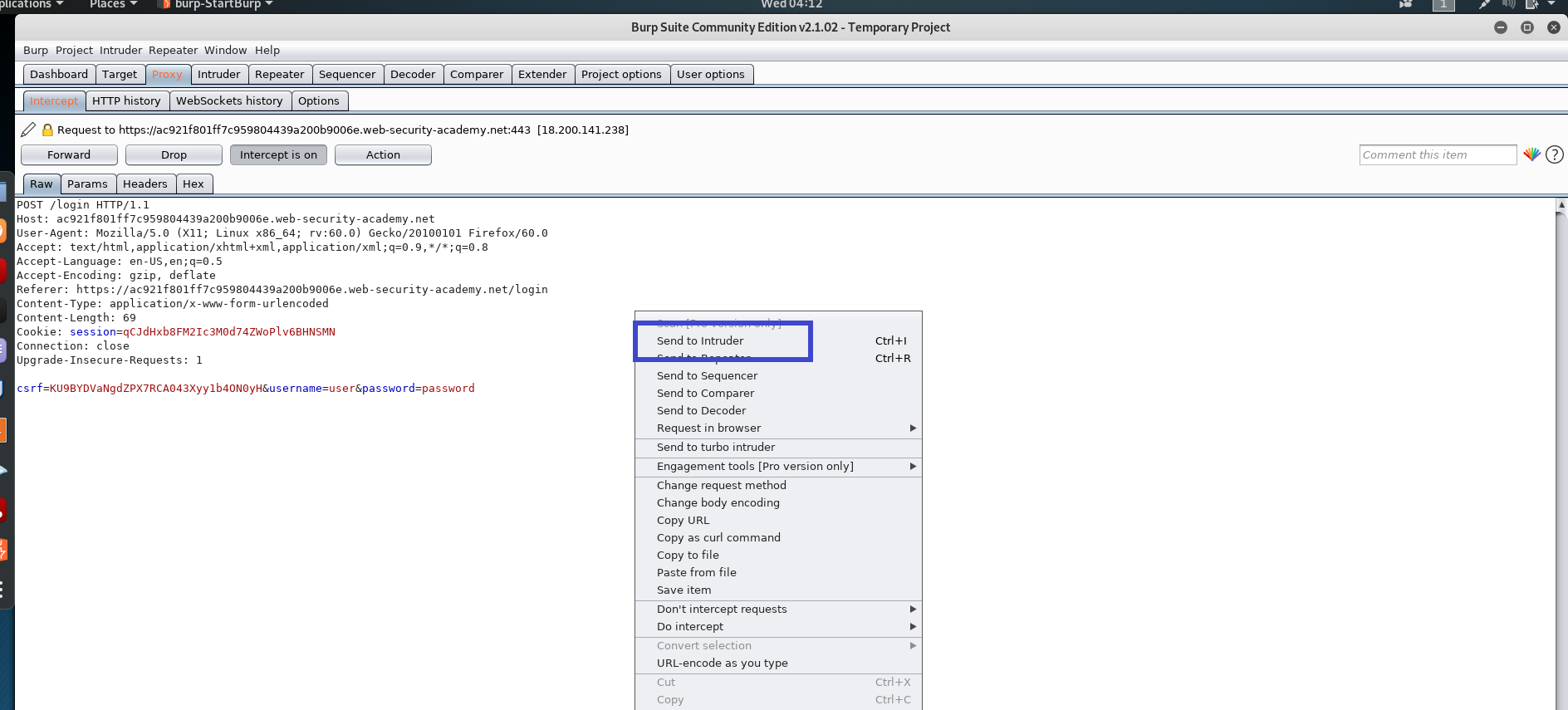1568x710 pixels.
Task: Choose Send to turbo intruder
Action: coord(778,448)
